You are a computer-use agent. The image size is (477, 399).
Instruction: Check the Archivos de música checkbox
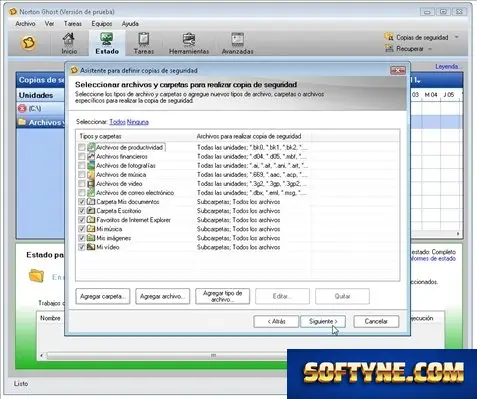(x=82, y=175)
